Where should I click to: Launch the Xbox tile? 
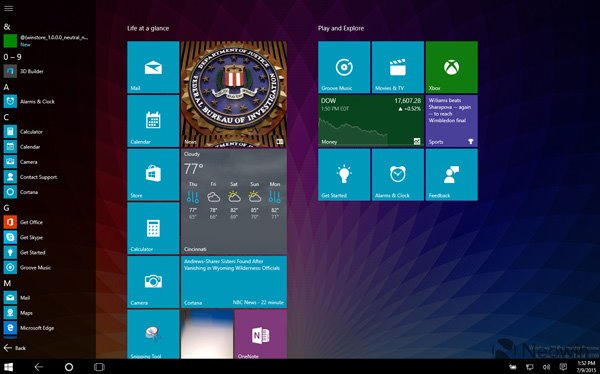pyautogui.click(x=452, y=67)
